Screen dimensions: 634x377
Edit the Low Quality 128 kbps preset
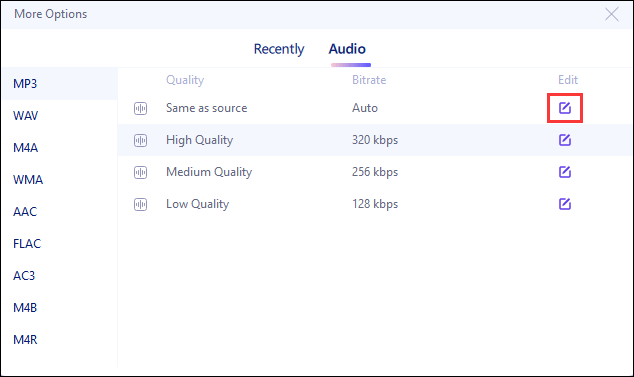(x=565, y=204)
